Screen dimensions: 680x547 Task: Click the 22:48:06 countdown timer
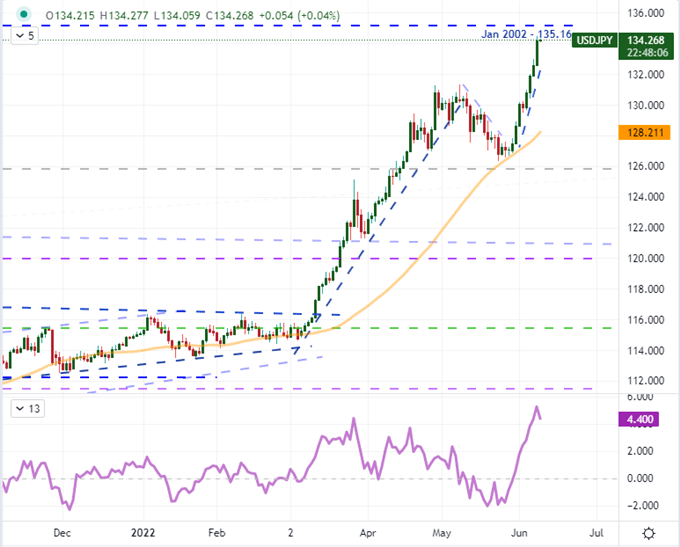pos(646,53)
